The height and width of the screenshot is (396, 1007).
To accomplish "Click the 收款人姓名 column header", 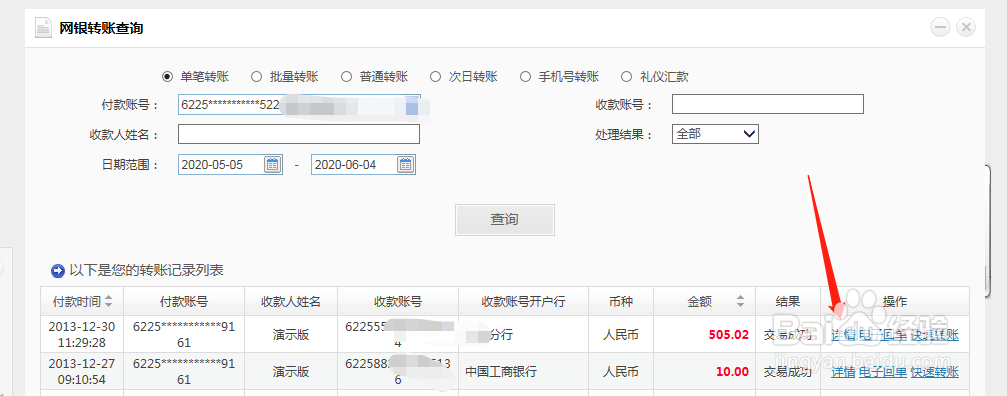I will tap(291, 302).
